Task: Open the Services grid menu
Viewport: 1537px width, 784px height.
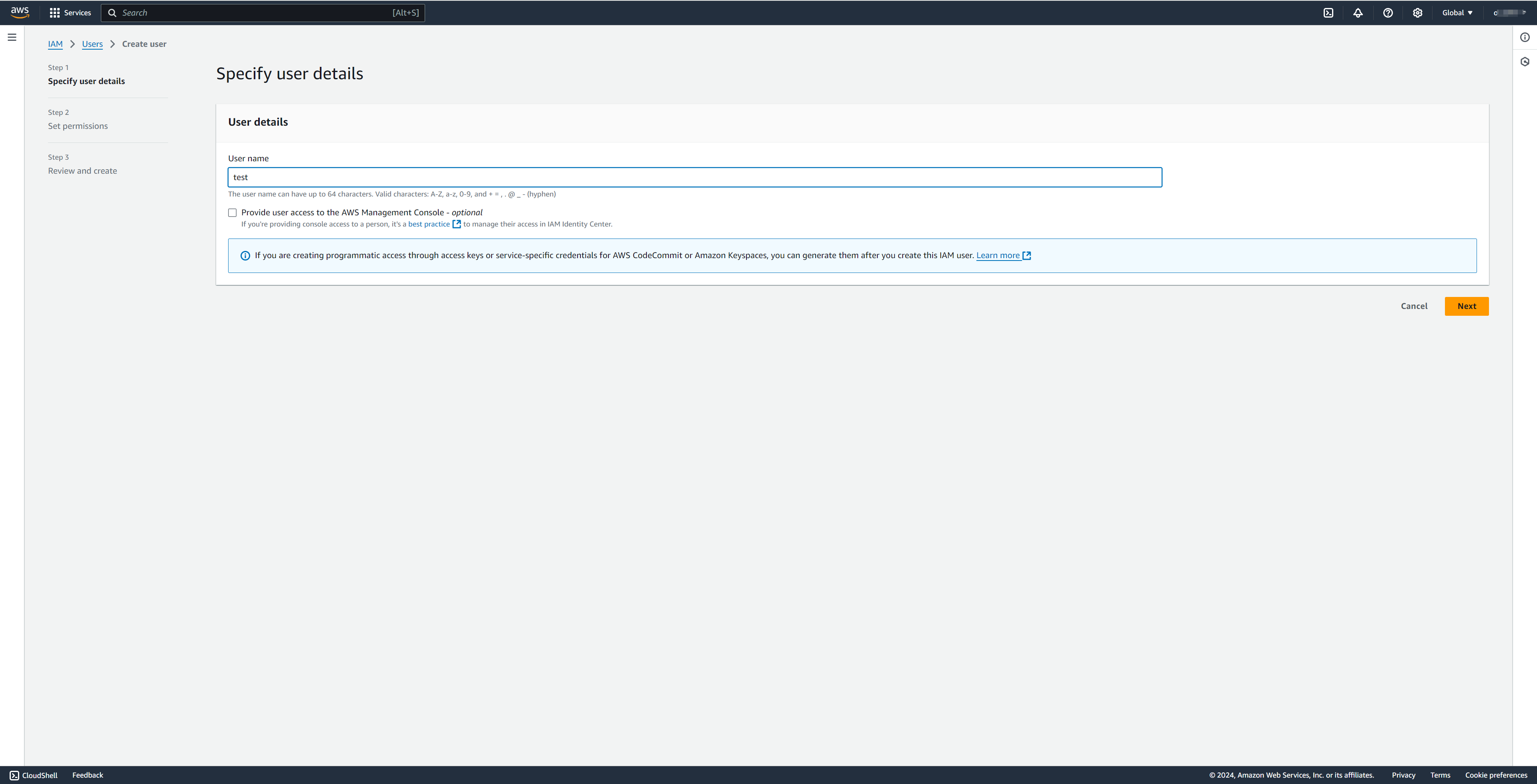Action: click(x=70, y=12)
